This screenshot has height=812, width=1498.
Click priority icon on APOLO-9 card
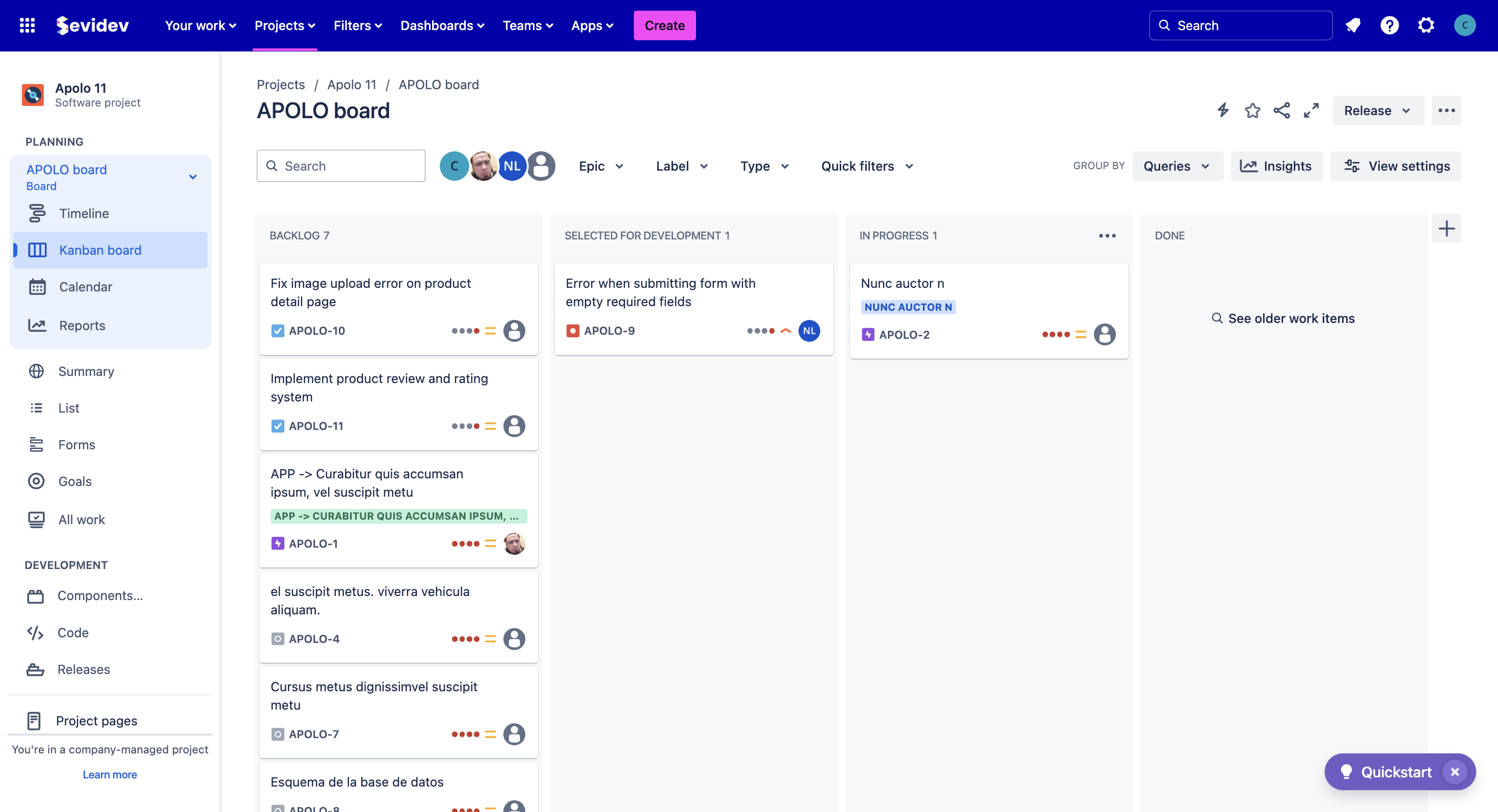786,331
